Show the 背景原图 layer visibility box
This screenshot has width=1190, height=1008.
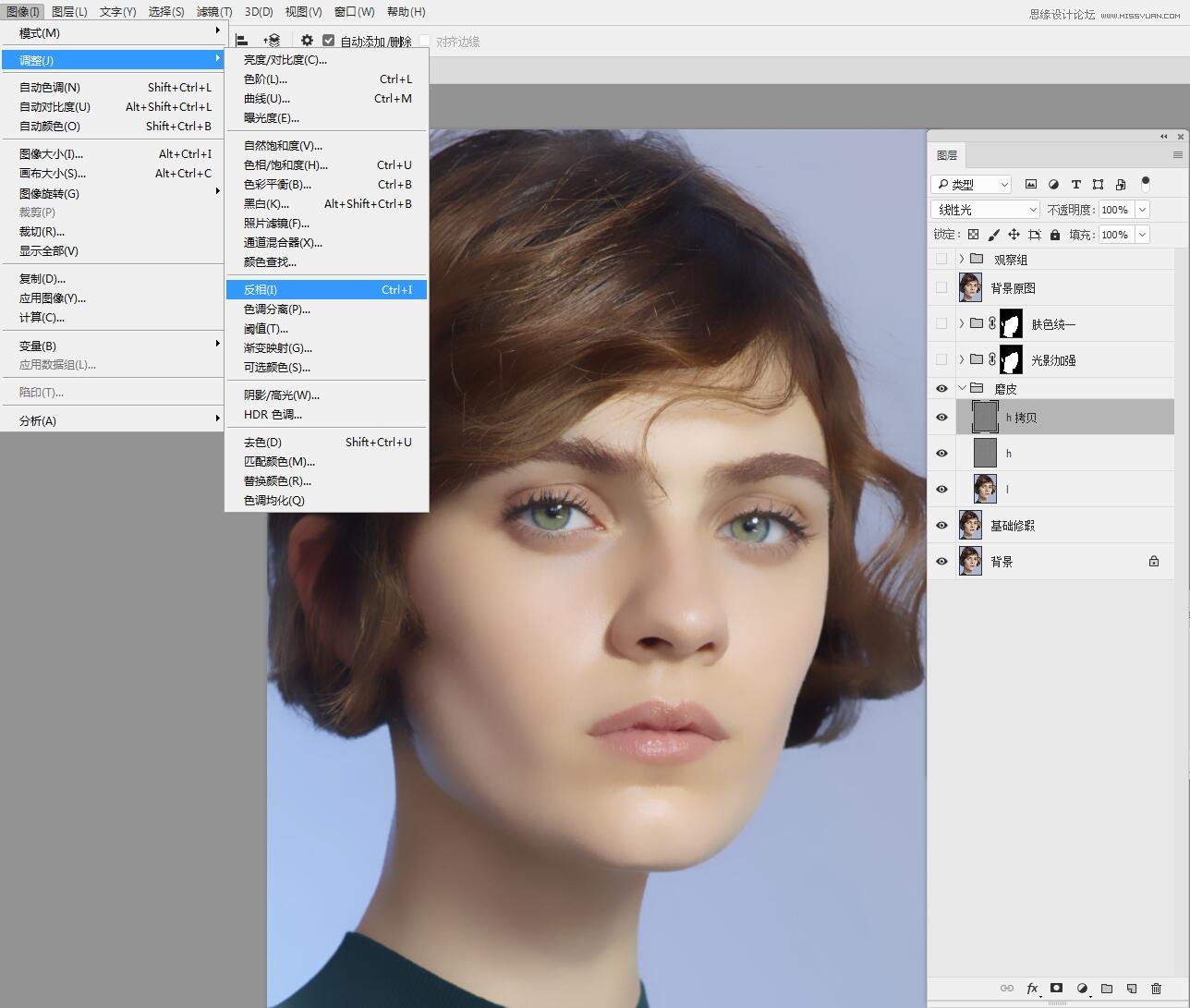tap(941, 287)
